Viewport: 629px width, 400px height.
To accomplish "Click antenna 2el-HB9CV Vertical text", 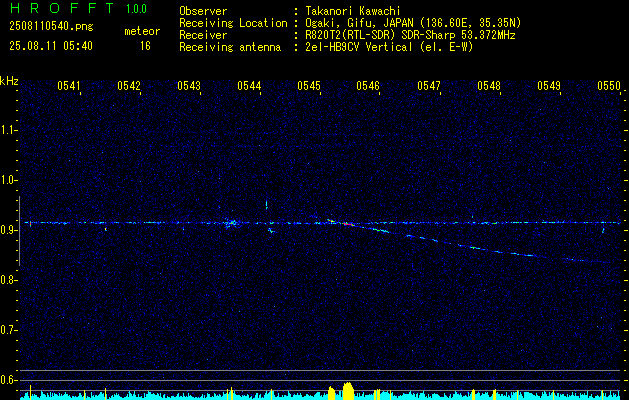I will point(389,47).
